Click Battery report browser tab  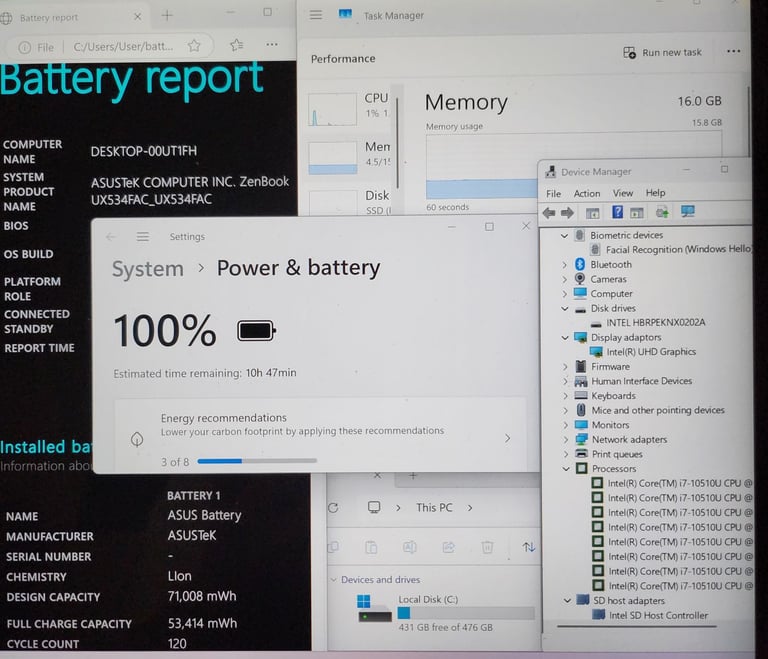[x=71, y=17]
